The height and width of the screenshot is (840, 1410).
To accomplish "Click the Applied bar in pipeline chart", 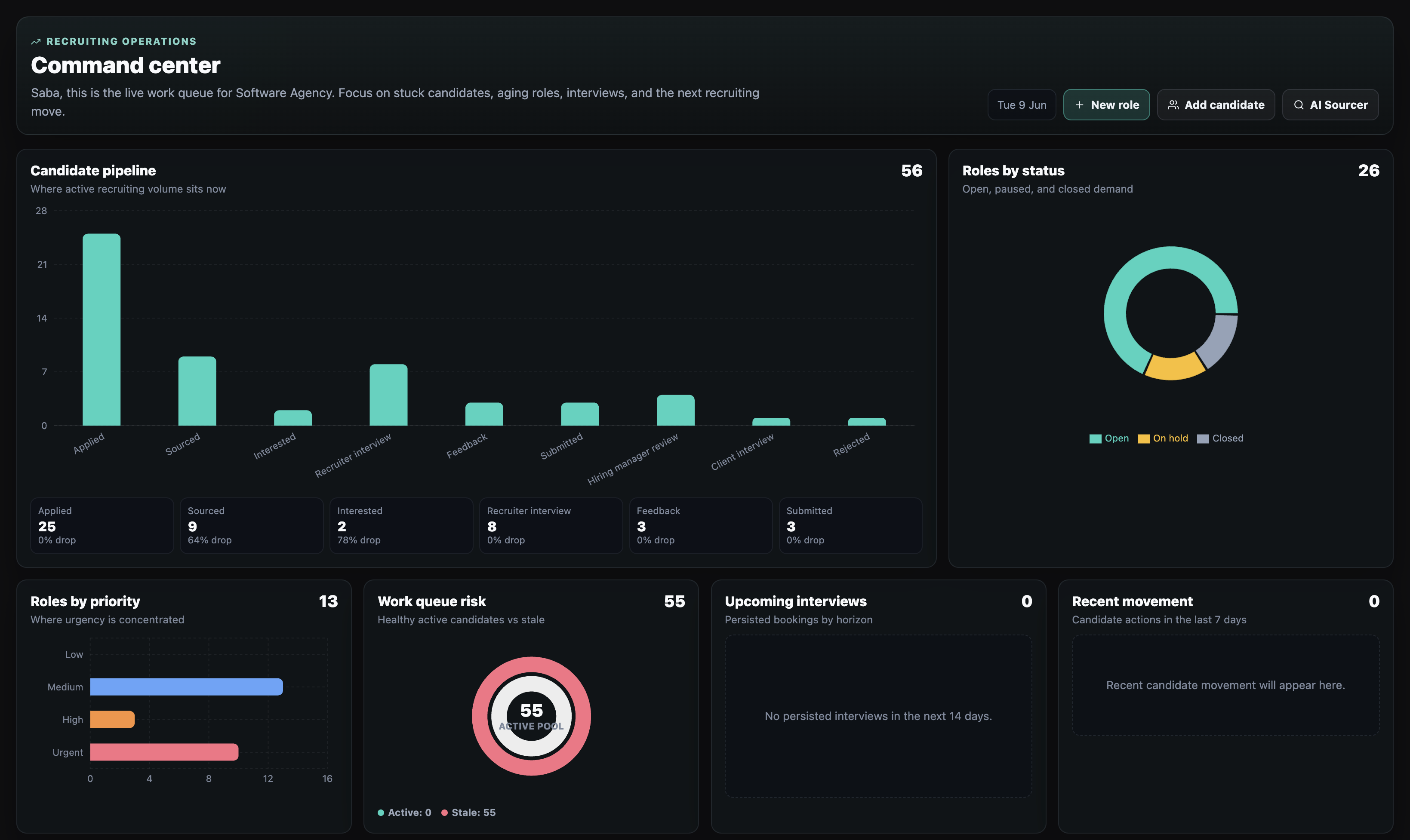I will 102,329.
